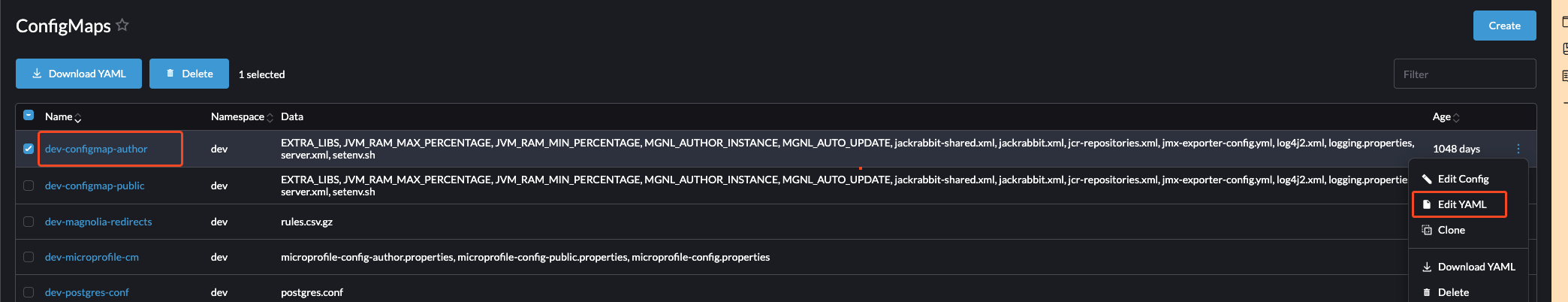The width and height of the screenshot is (1568, 302).
Task: Open the three-dot row actions menu
Action: tap(1518, 149)
